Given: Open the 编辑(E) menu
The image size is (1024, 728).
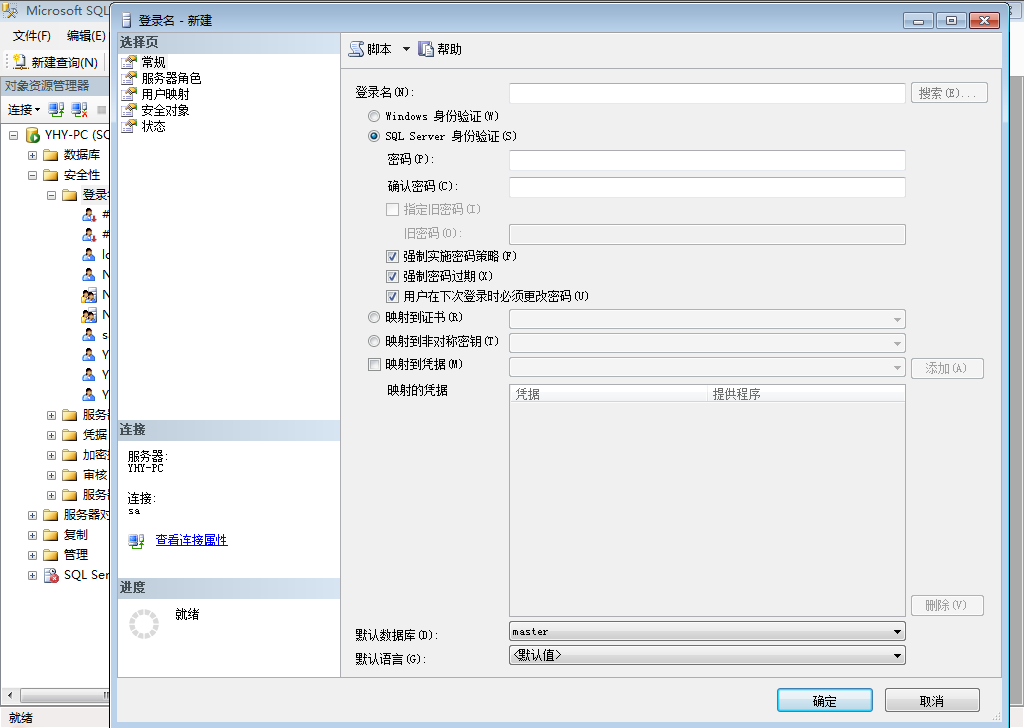Looking at the screenshot, I should point(86,36).
